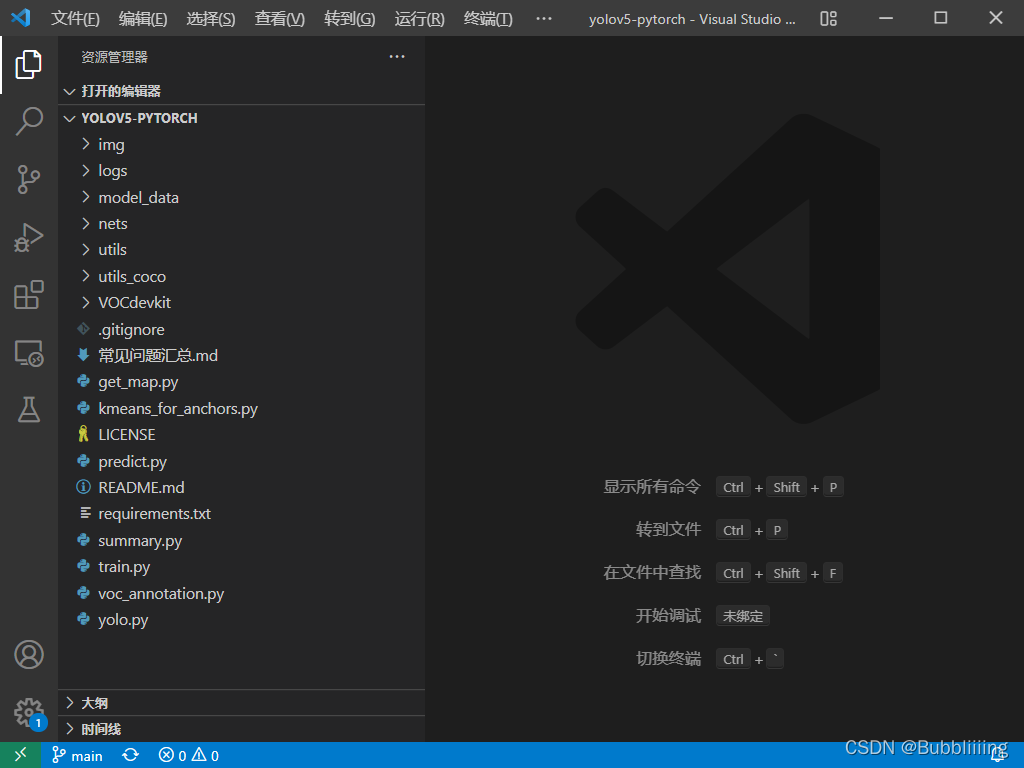Screen dimensions: 1024x768
Task: Click the 转到文件 shortcut hint
Action: [668, 530]
